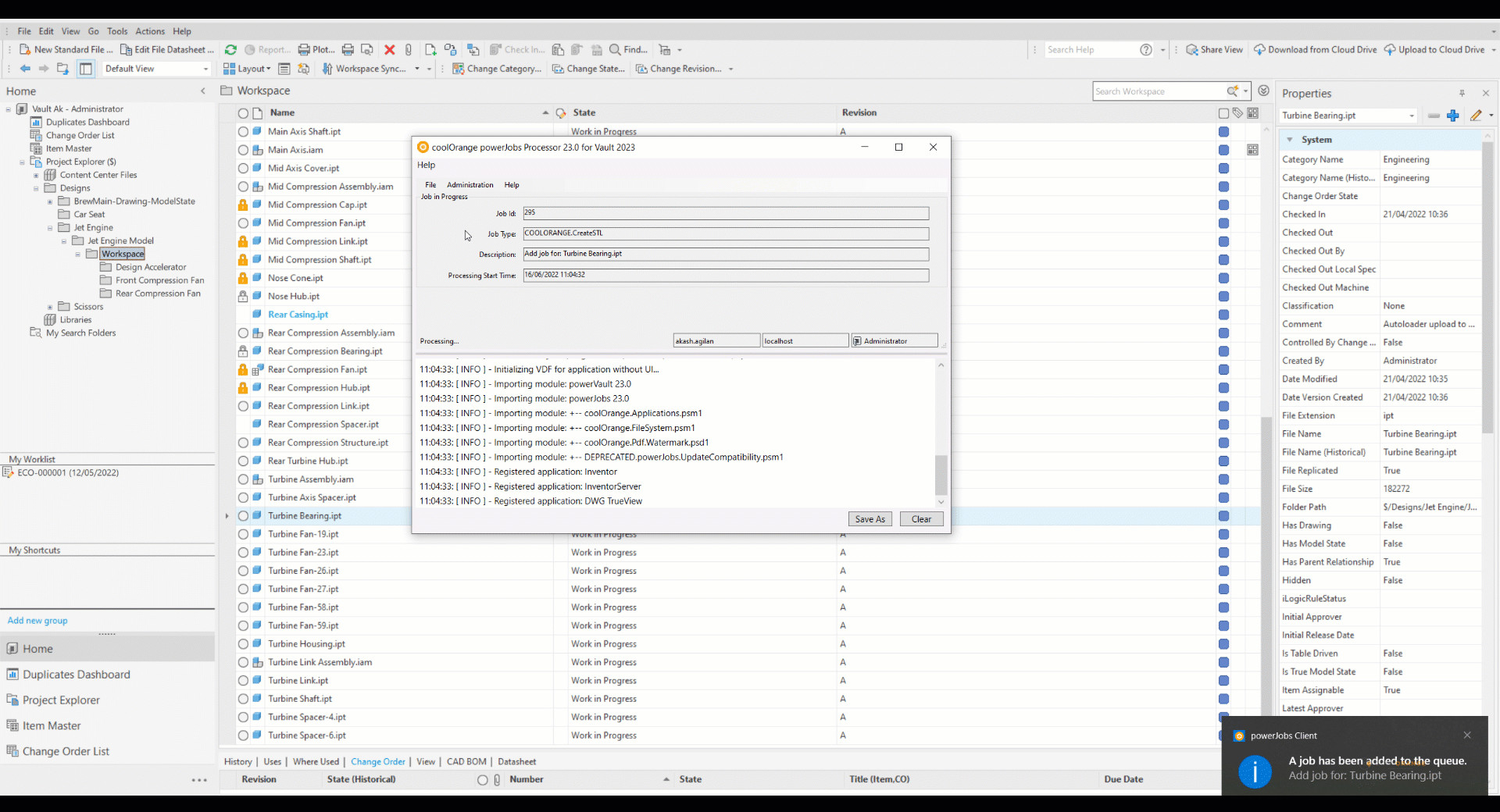The height and width of the screenshot is (812, 1500).
Task: Click the Properties panel vertical scrollbar
Action: pos(1487,287)
